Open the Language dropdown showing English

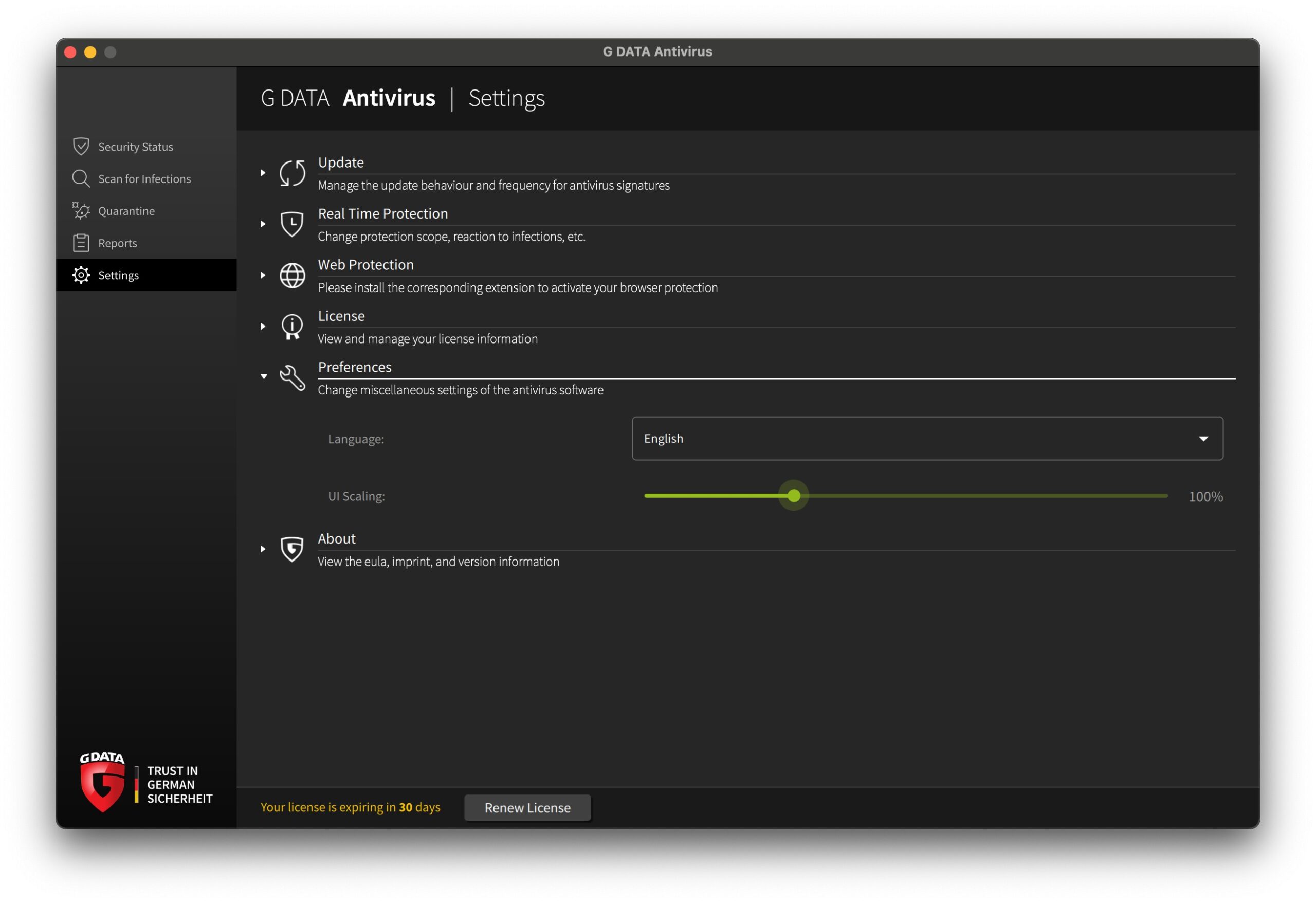[927, 439]
